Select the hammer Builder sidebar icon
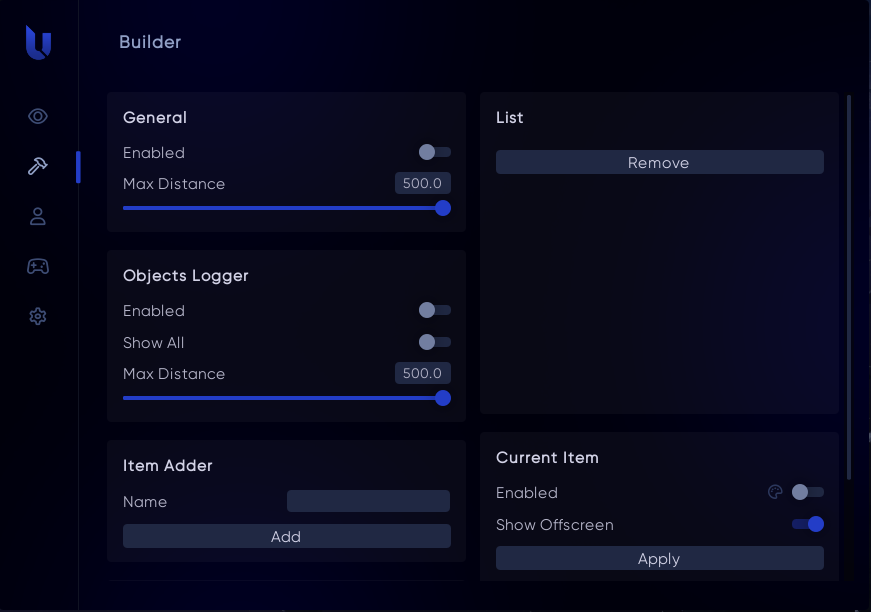Image resolution: width=871 pixels, height=612 pixels. point(38,166)
